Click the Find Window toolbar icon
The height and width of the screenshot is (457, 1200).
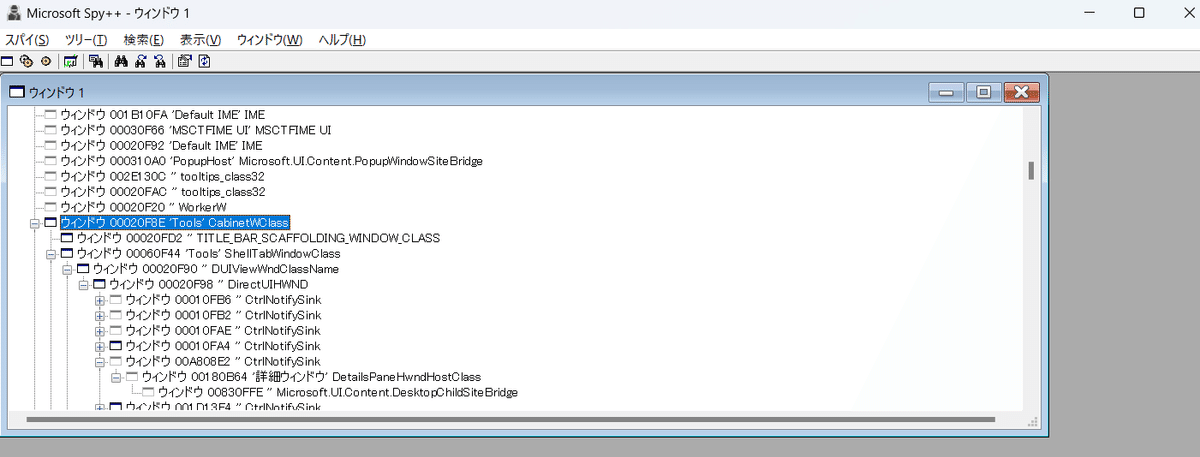pos(96,61)
